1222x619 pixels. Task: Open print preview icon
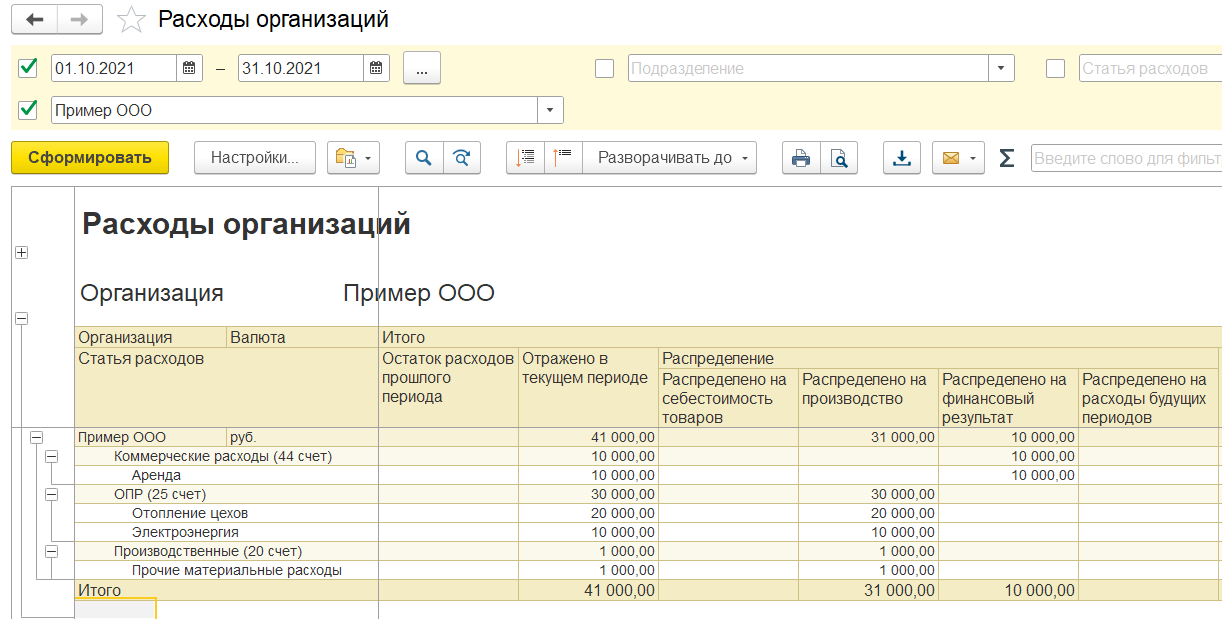coord(839,157)
